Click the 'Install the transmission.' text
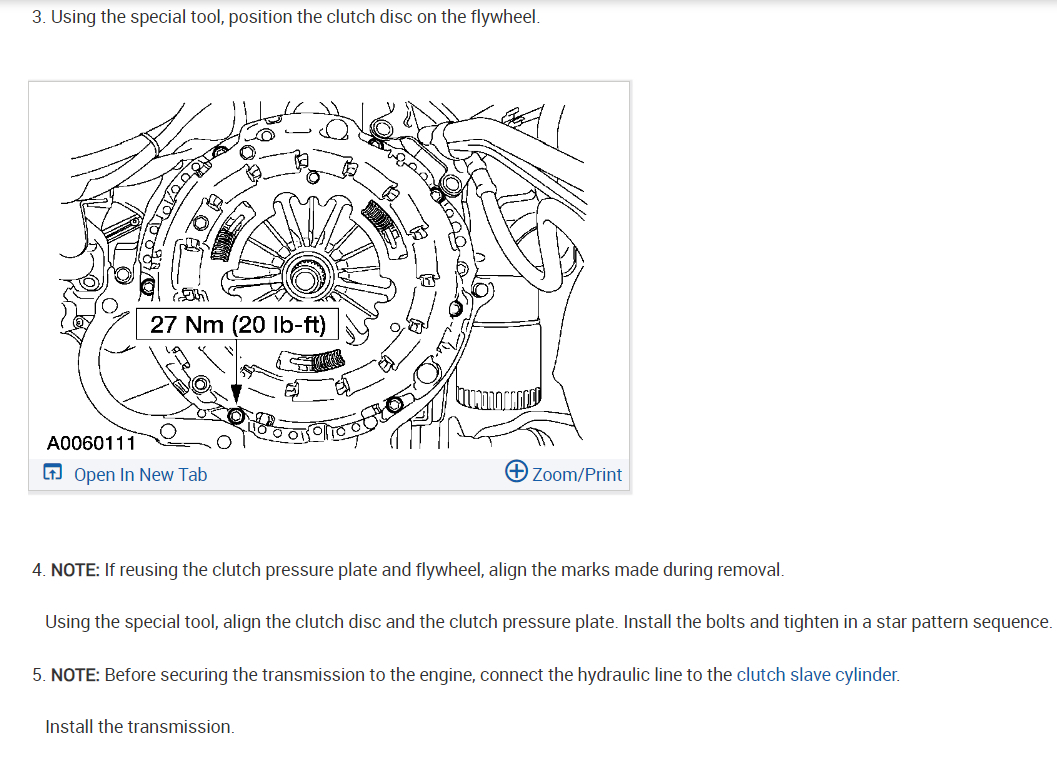Image resolution: width=1057 pixels, height=762 pixels. click(140, 727)
